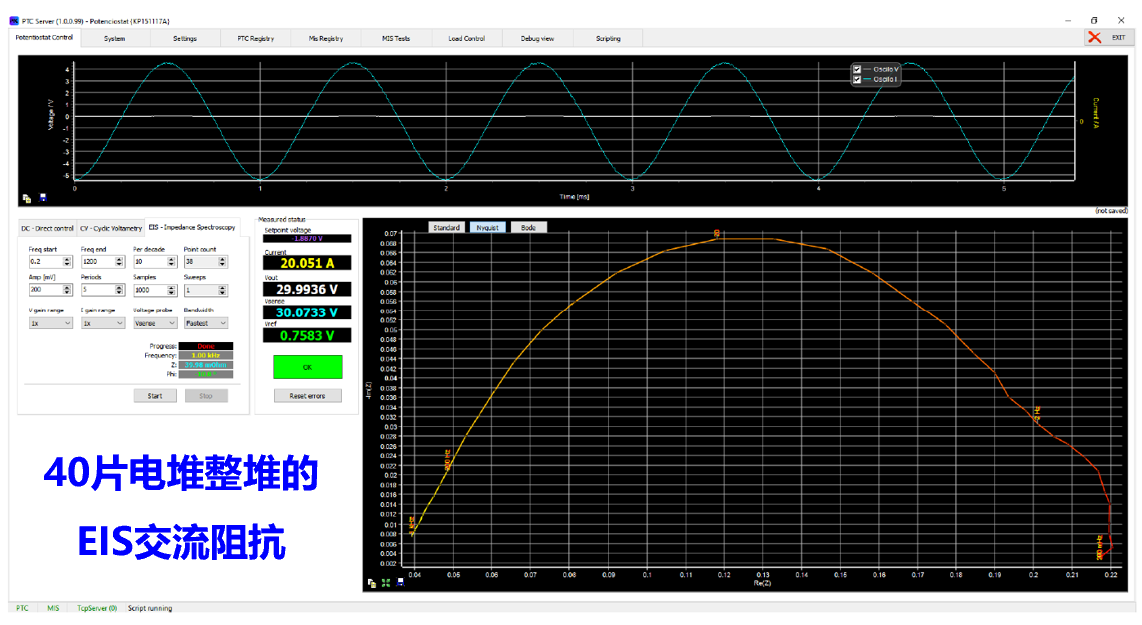The image size is (1142, 625).
Task: Select the Potentiostat Control tab
Action: point(44,37)
